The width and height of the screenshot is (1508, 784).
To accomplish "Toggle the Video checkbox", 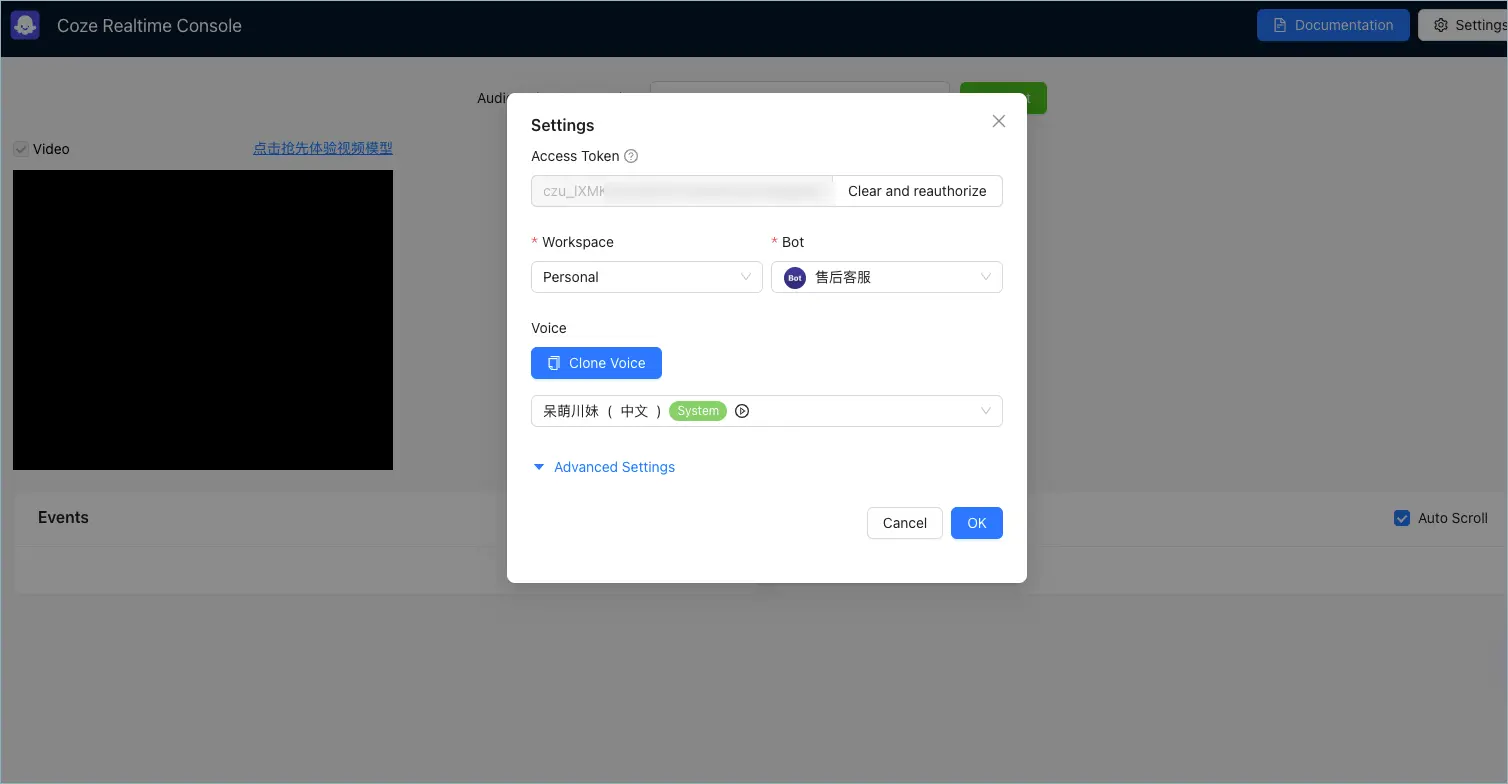I will click(x=21, y=149).
